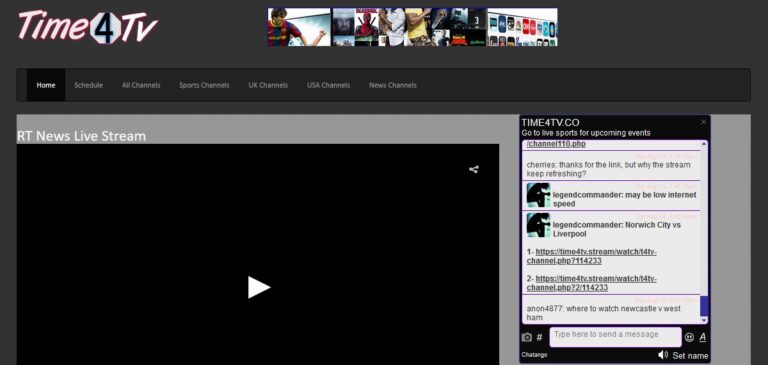
Task: Click the TIME4TV.CO chat title
Action: [x=551, y=123]
